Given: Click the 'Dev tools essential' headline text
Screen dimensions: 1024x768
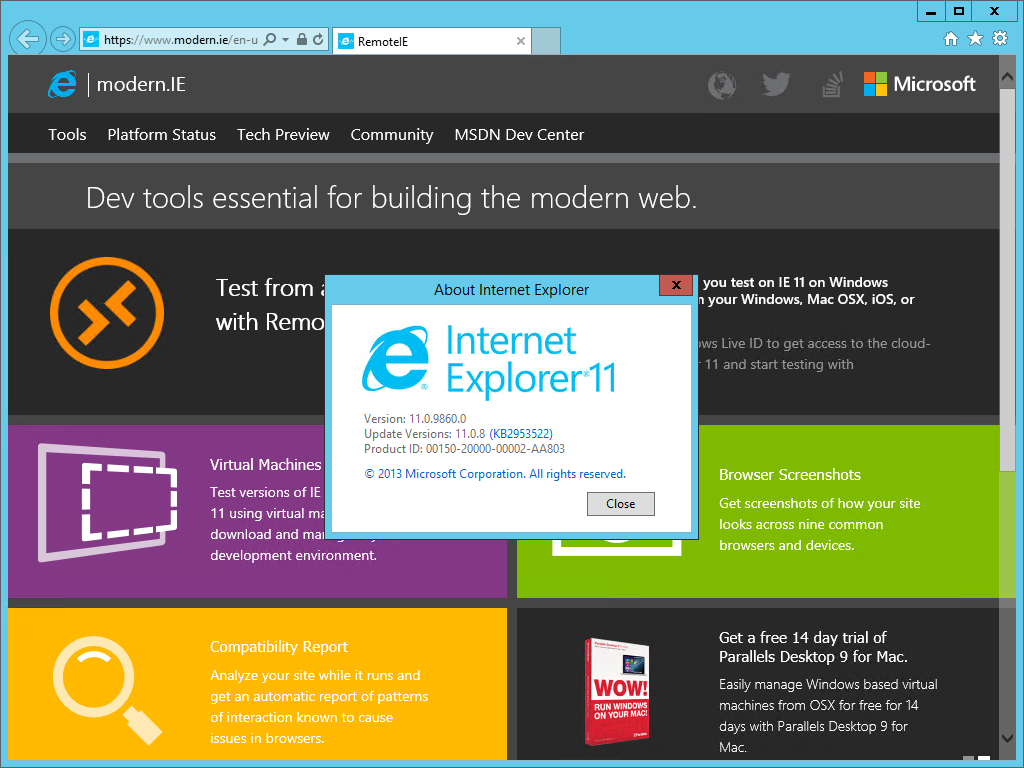Looking at the screenshot, I should (x=391, y=198).
